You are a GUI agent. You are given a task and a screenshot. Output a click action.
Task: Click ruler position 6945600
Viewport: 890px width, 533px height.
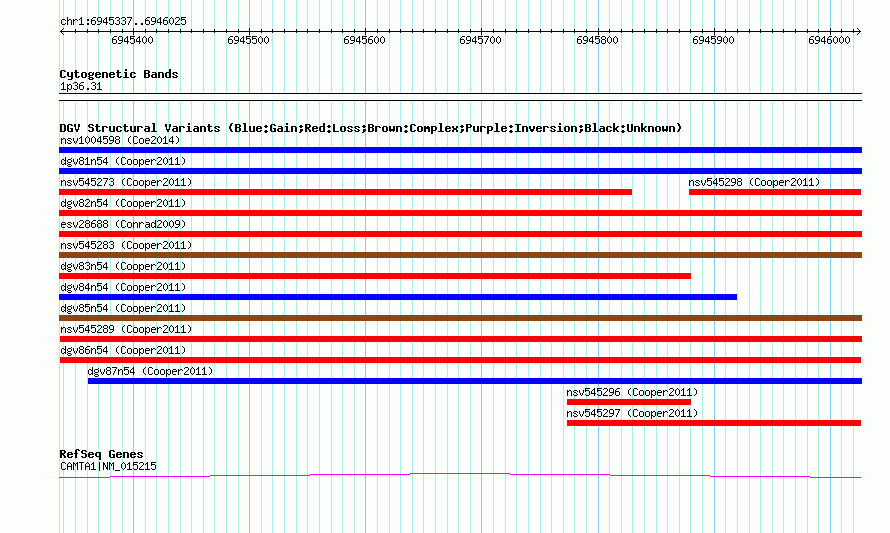coord(364,40)
